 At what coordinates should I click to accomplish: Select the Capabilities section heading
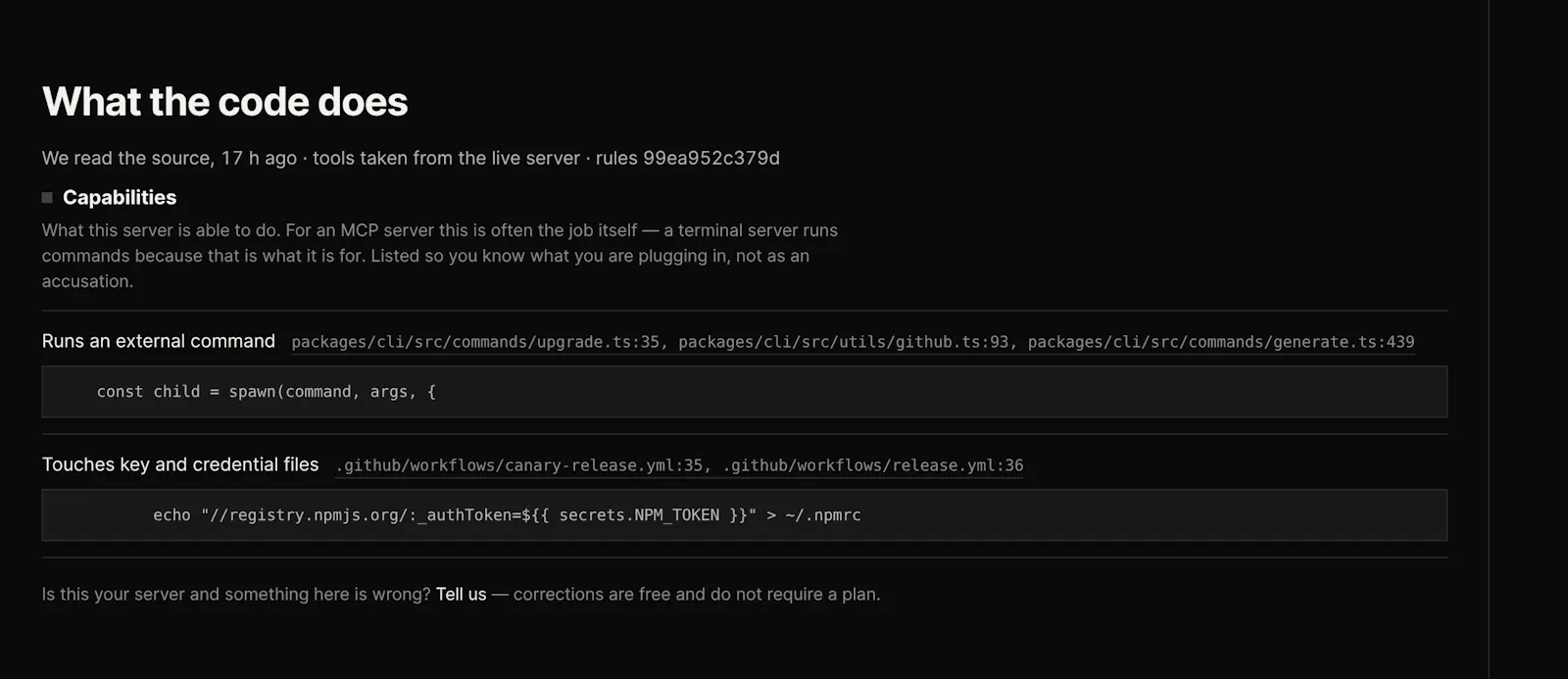point(120,198)
